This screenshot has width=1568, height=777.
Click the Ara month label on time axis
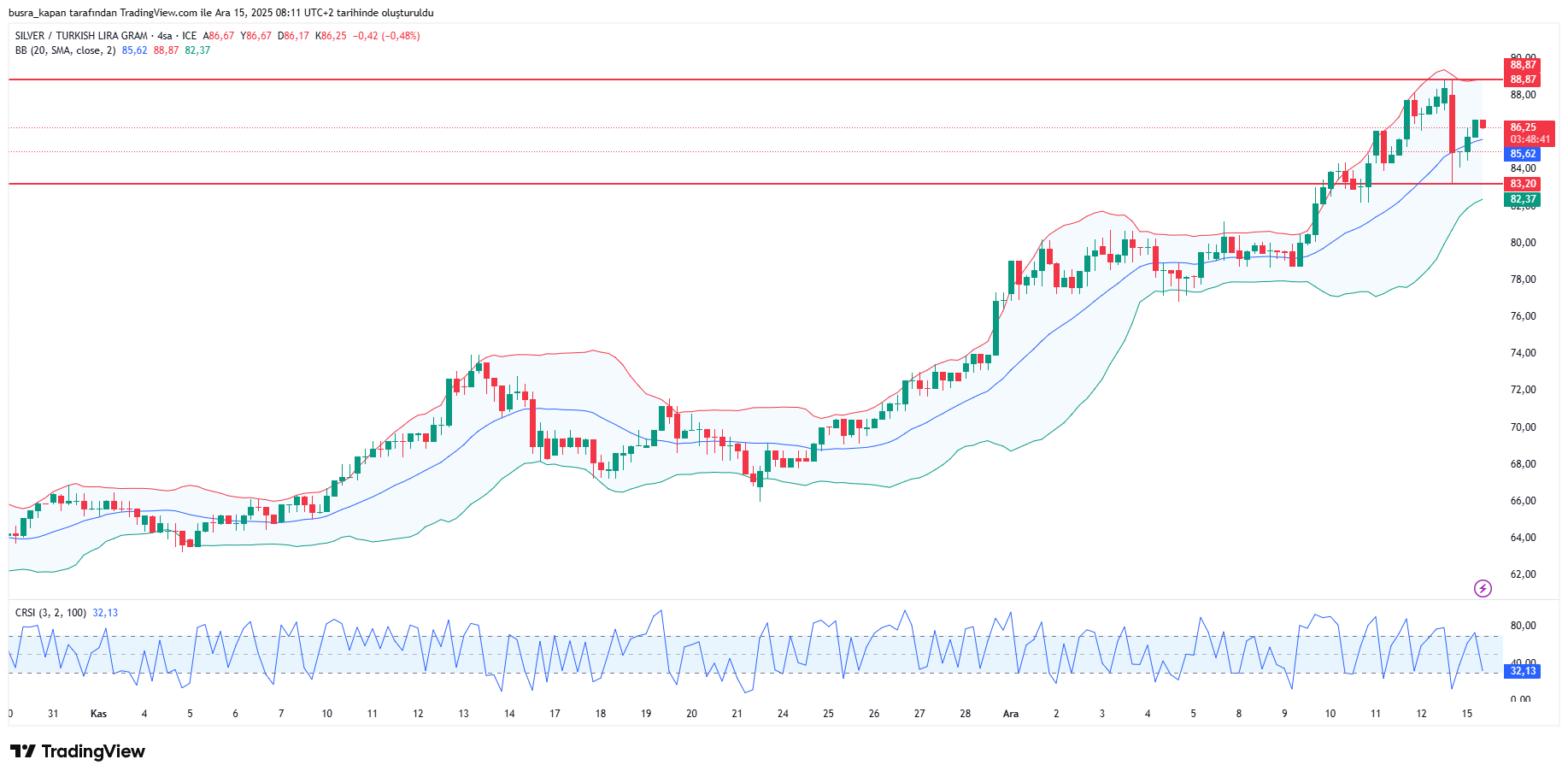tap(1011, 714)
